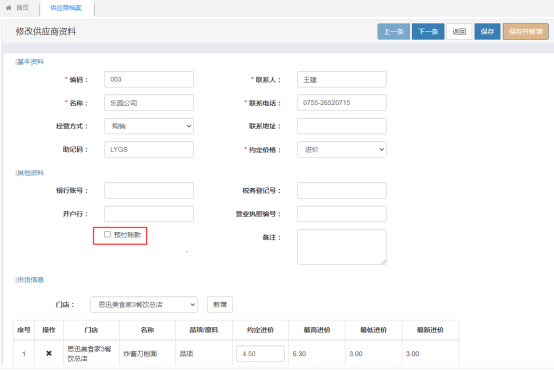The image size is (554, 370).
Task: Click the 基本资料 section heading
Action: point(30,62)
